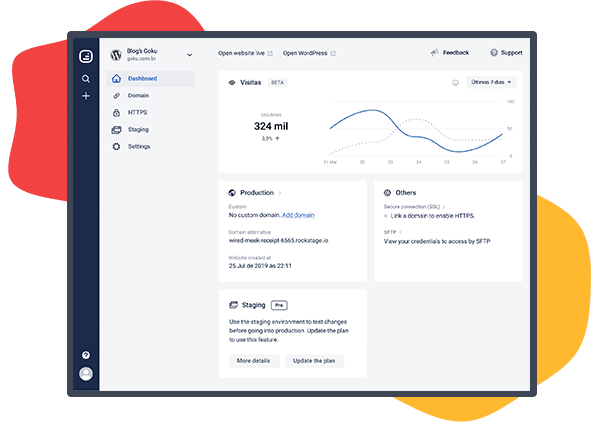Viewport: 606px width, 429px height.
Task: Click the user avatar at bottom left
Action: (86, 374)
